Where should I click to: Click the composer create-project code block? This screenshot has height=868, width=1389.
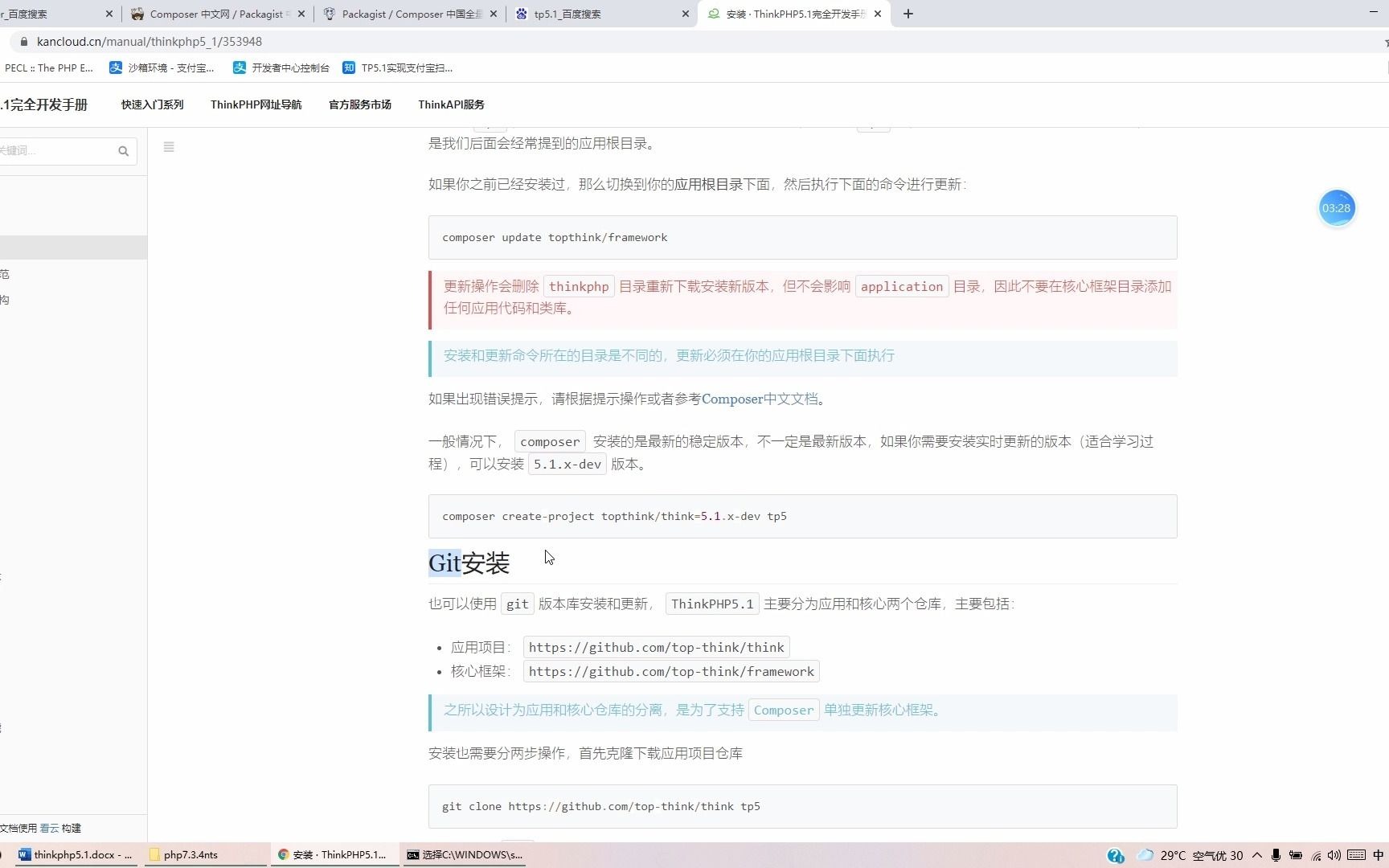pyautogui.click(x=802, y=516)
